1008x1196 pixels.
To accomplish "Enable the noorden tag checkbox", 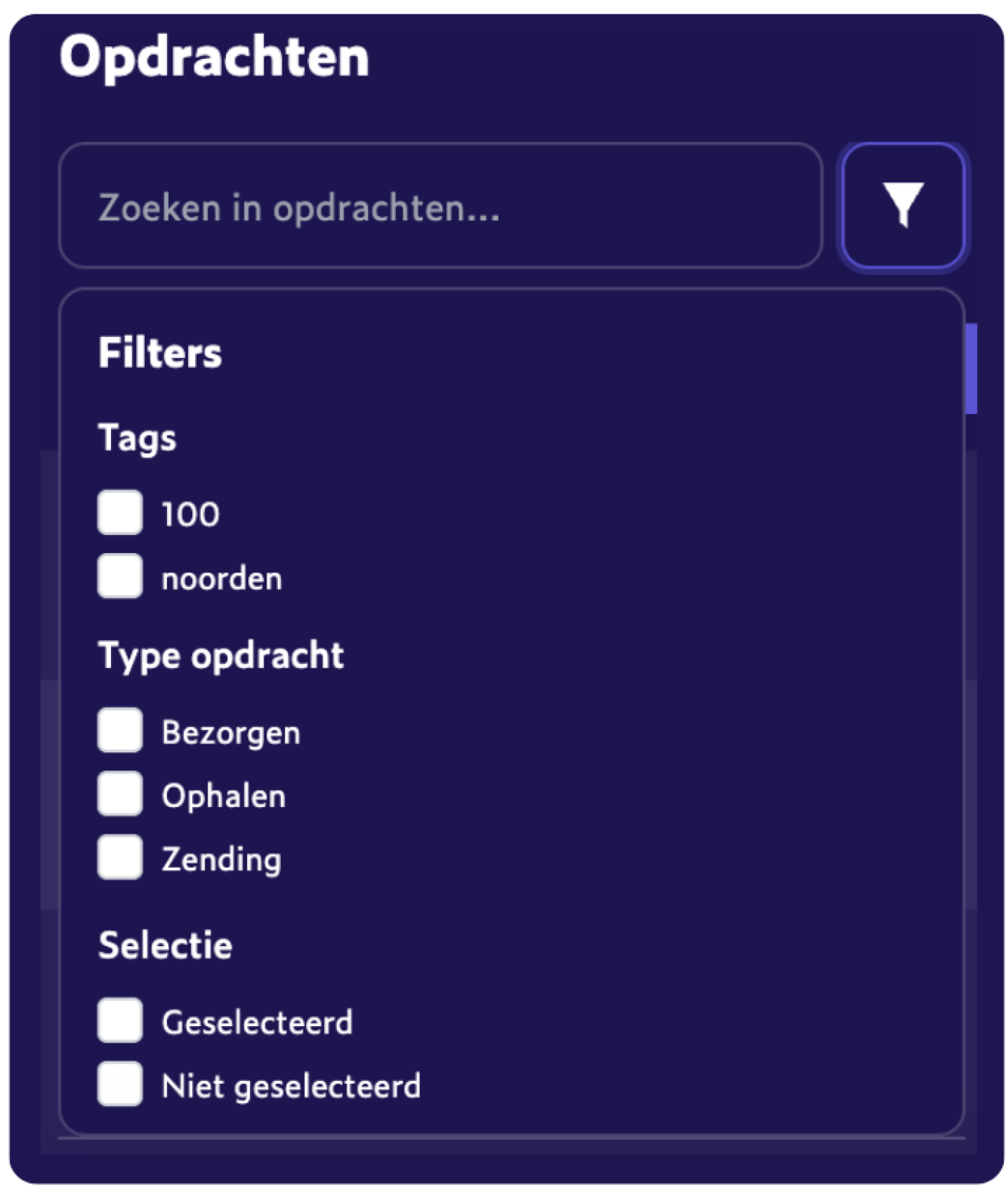I will pos(120,576).
